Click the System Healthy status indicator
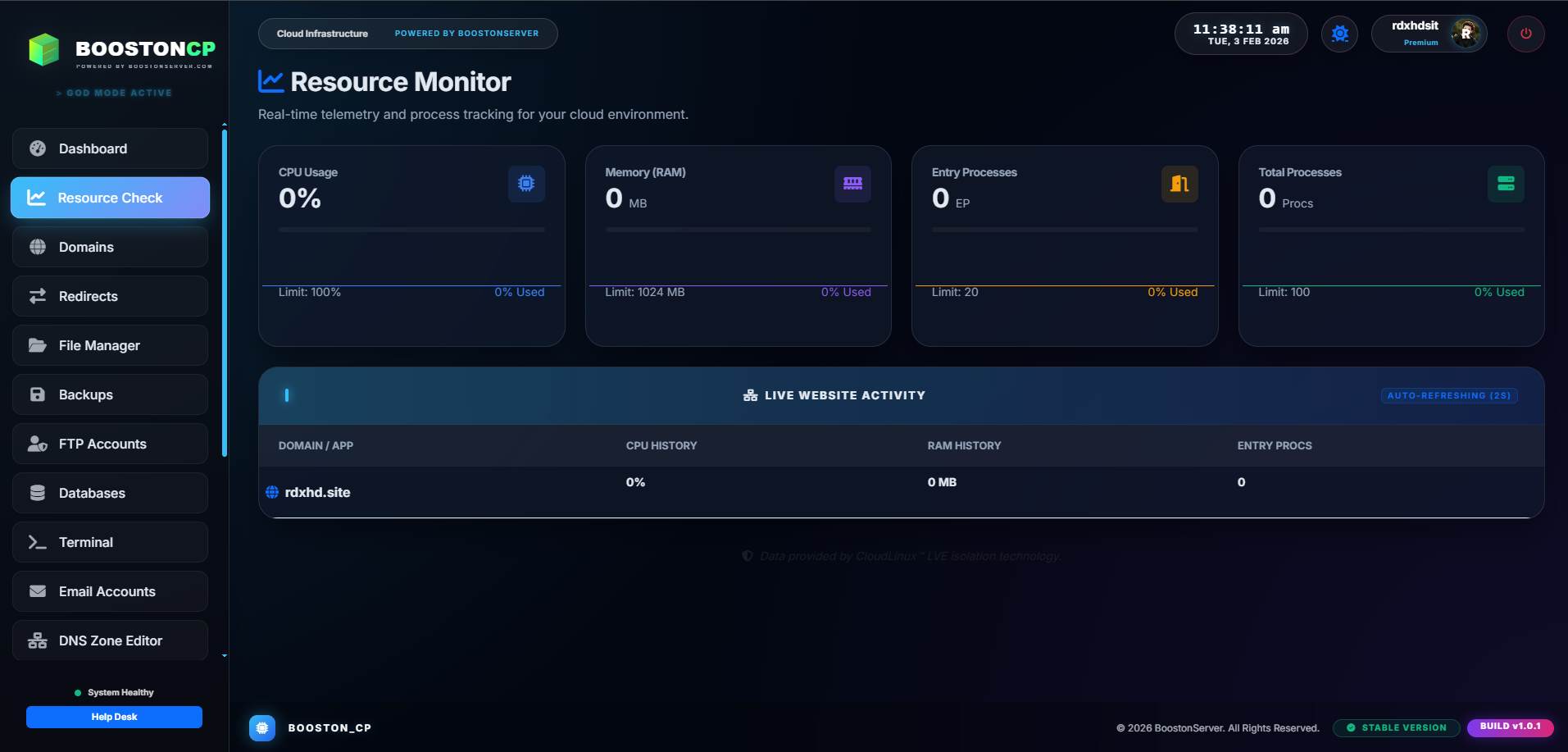The image size is (1568, 752). point(114,691)
